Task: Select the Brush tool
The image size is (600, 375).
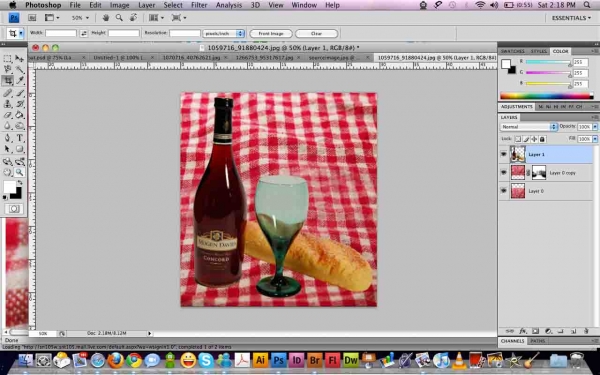Action: (x=20, y=93)
